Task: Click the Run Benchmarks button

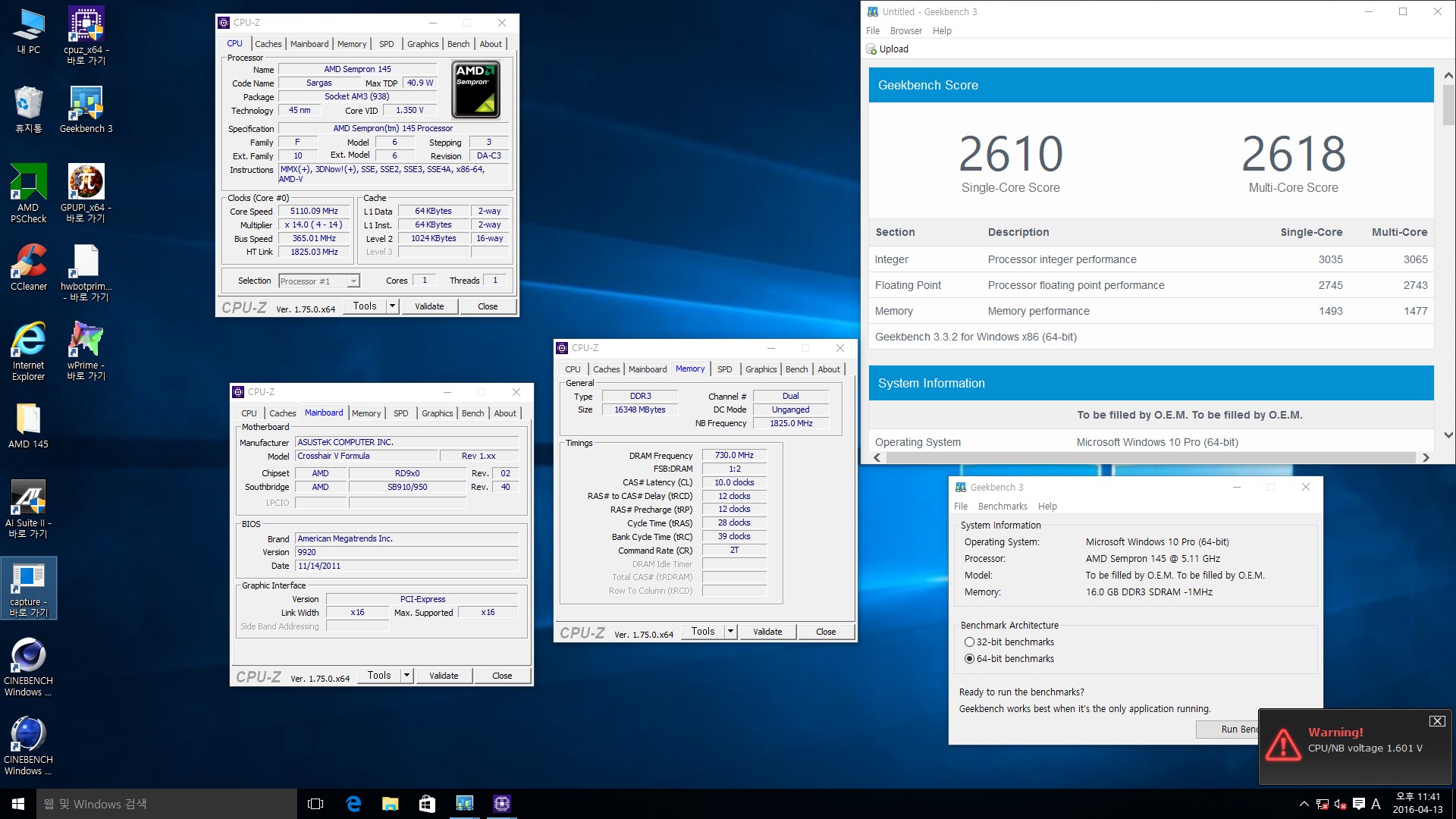Action: click(x=1228, y=729)
